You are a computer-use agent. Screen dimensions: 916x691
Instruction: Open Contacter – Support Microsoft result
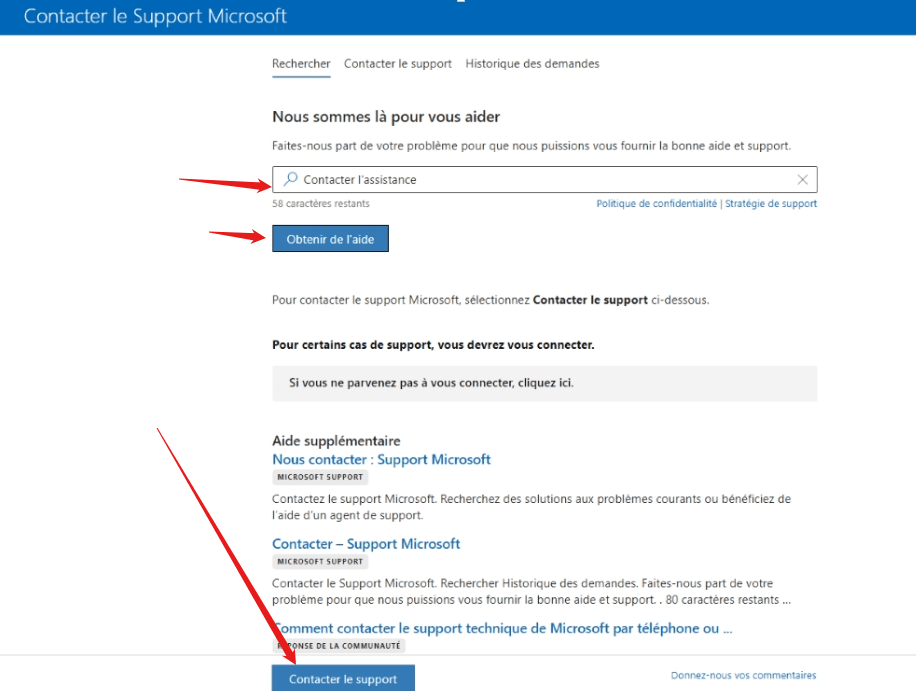click(366, 544)
